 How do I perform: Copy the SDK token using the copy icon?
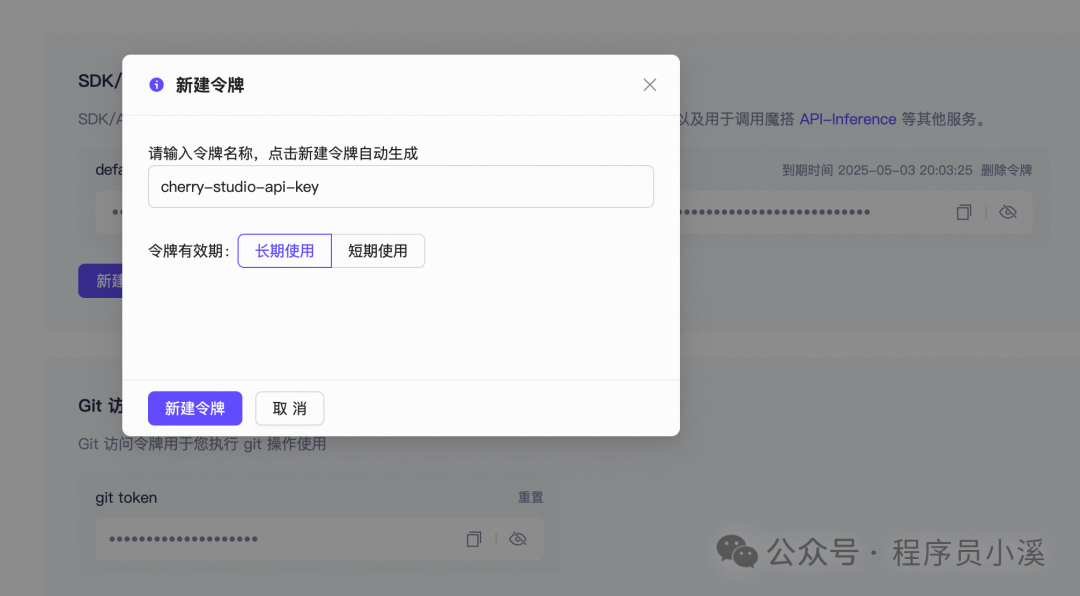click(964, 212)
